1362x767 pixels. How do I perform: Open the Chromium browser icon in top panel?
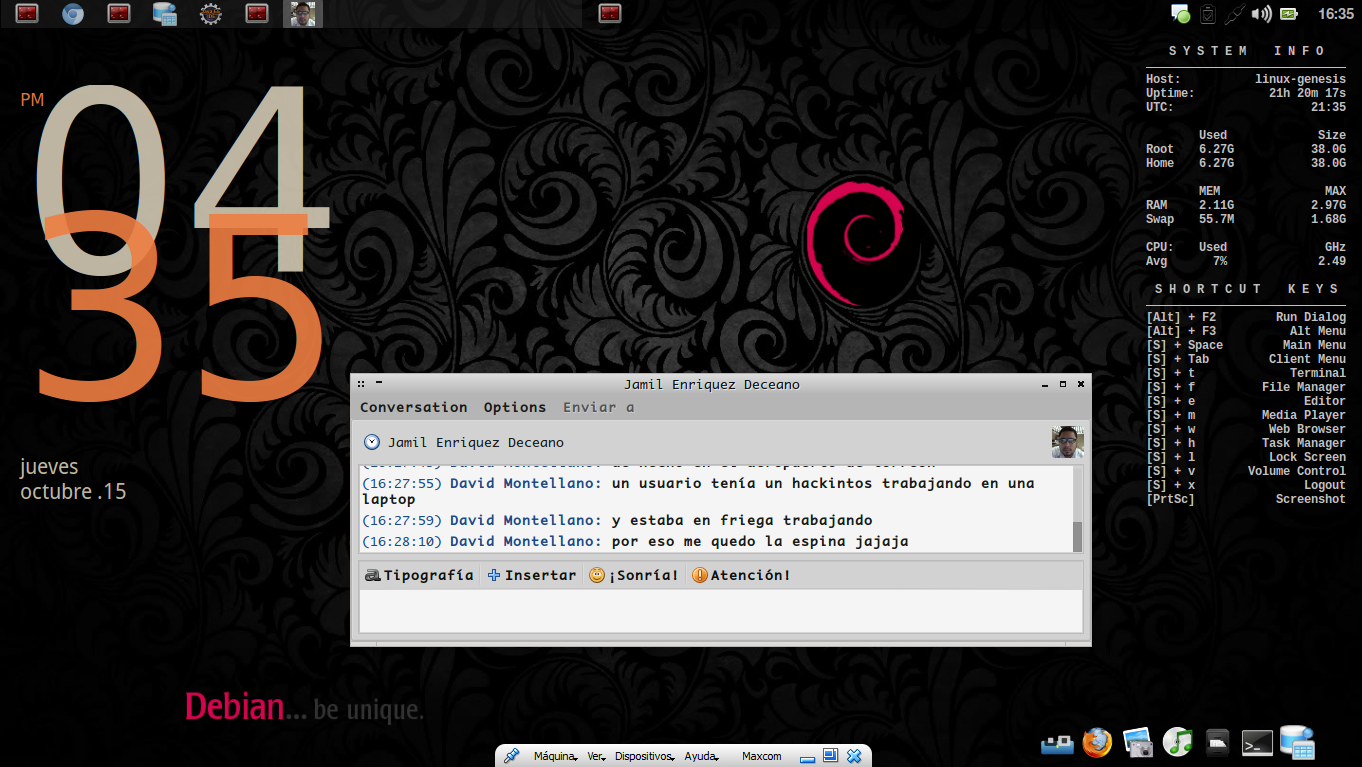pyautogui.click(x=73, y=14)
